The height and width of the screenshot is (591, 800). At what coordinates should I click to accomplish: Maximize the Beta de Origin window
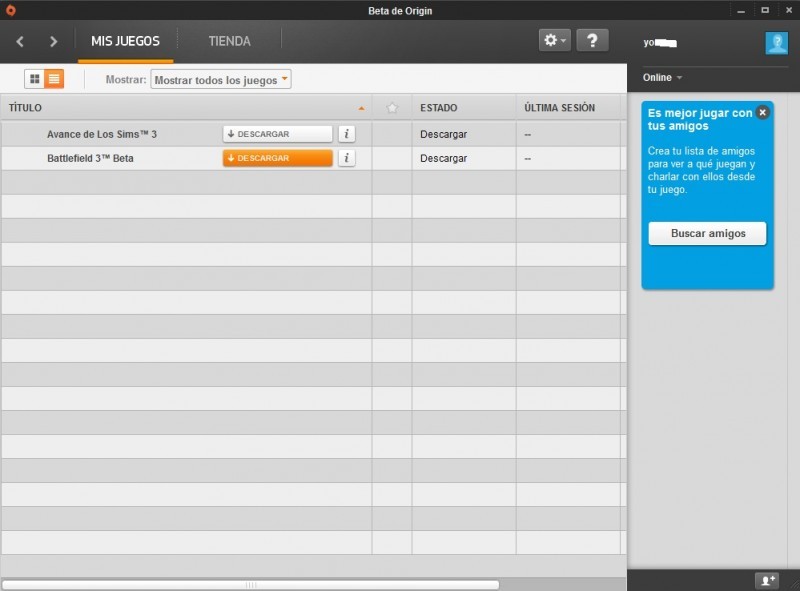coord(765,10)
